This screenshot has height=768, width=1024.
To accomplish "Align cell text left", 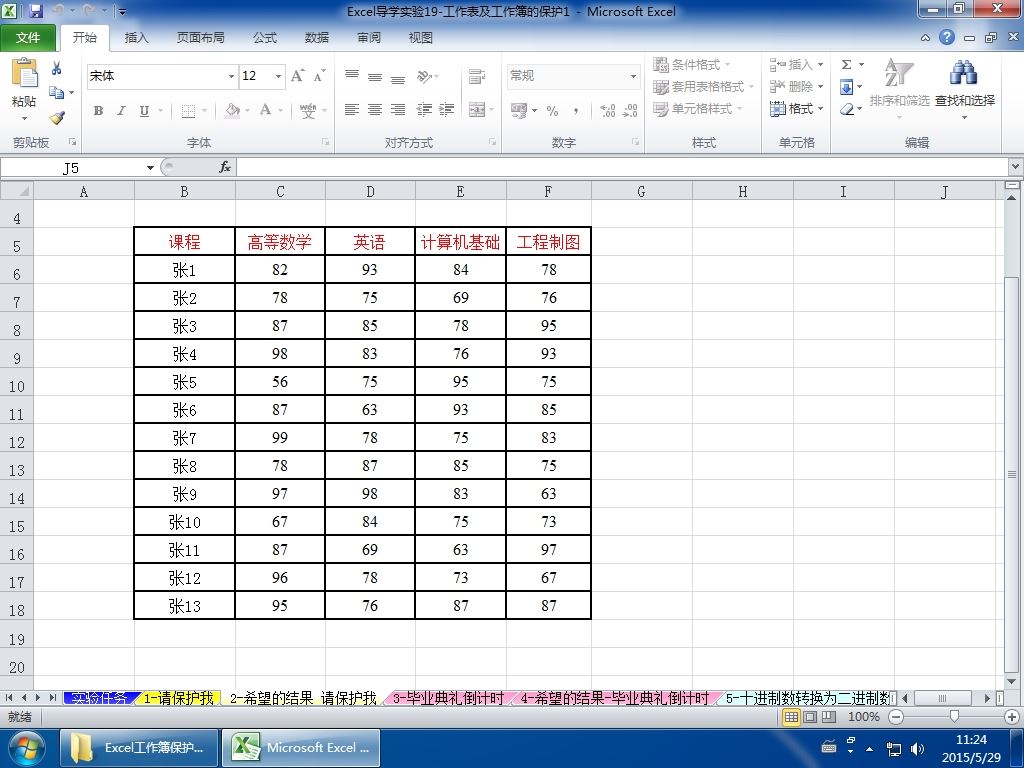I will 352,110.
